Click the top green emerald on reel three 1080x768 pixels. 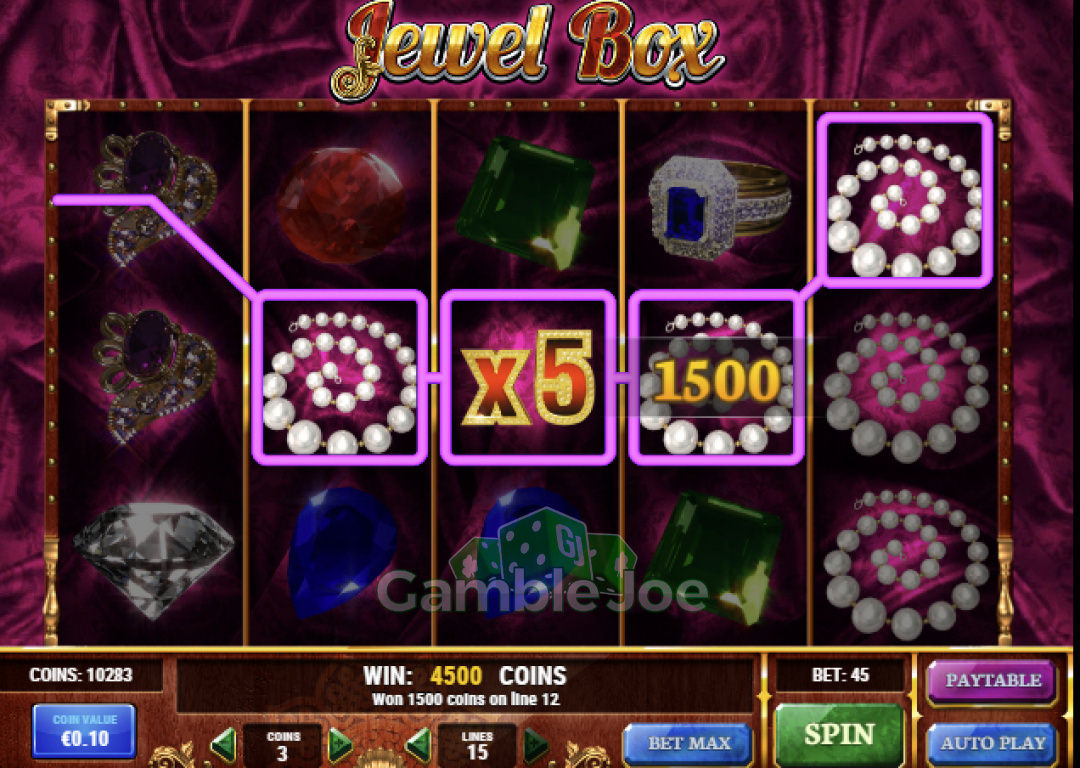(x=526, y=201)
